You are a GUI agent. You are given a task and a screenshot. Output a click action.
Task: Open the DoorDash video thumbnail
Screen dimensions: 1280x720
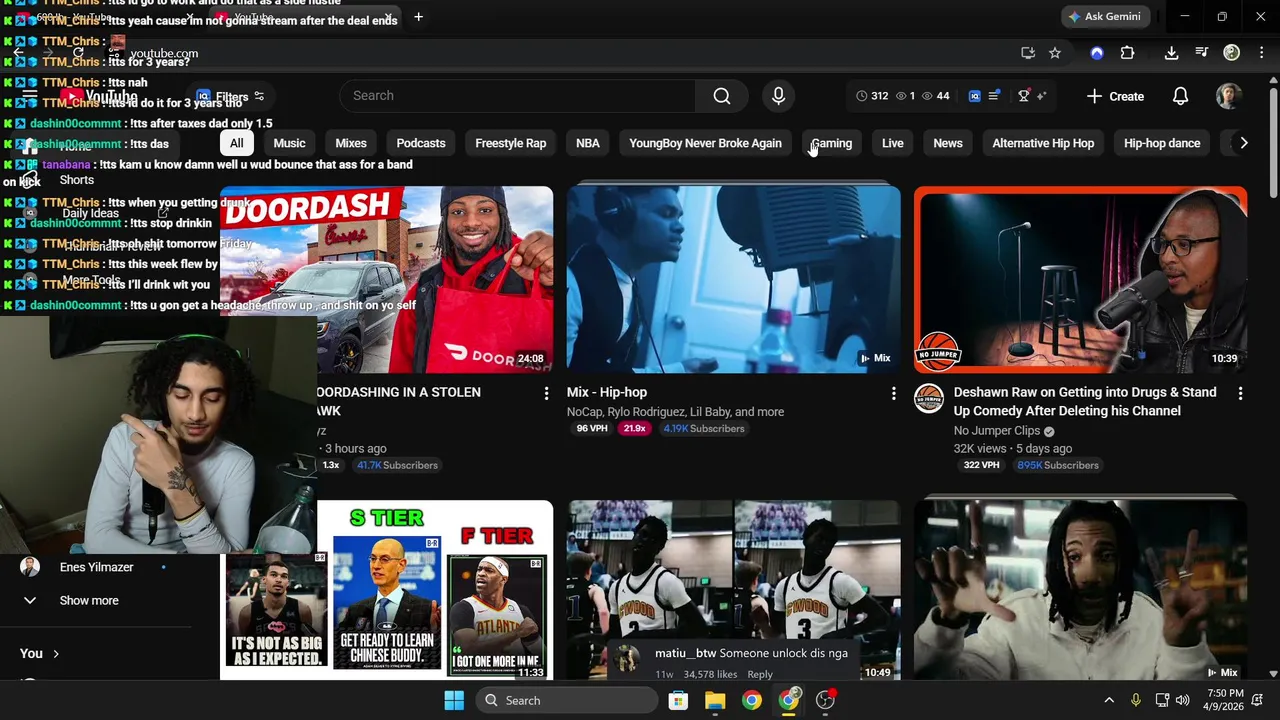click(x=386, y=279)
